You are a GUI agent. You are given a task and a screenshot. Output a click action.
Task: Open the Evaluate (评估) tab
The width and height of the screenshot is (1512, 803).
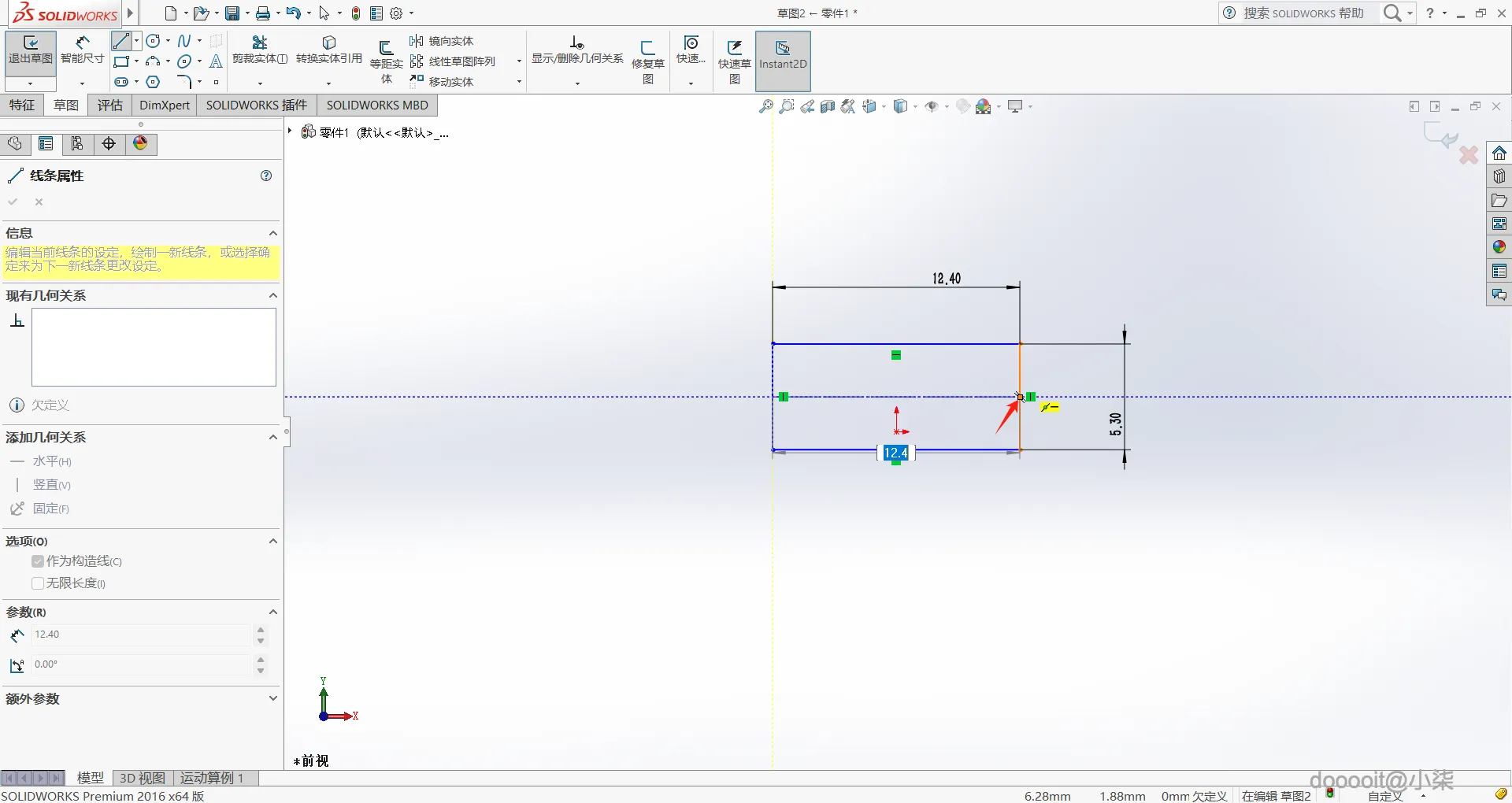(109, 105)
